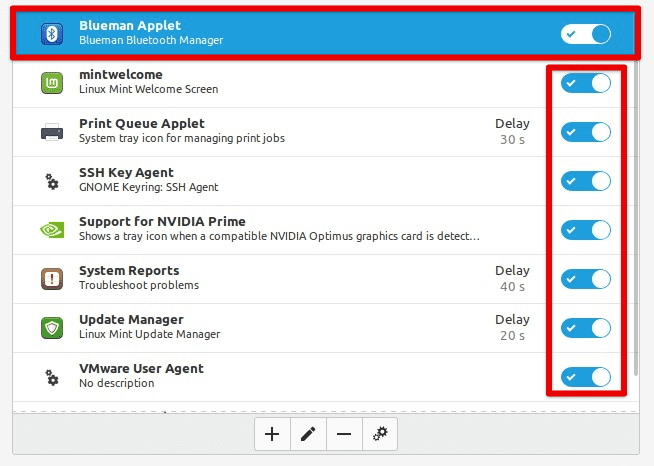This screenshot has width=654, height=466.
Task: Click the vertical scrollbar of the startup list
Action: [636, 217]
